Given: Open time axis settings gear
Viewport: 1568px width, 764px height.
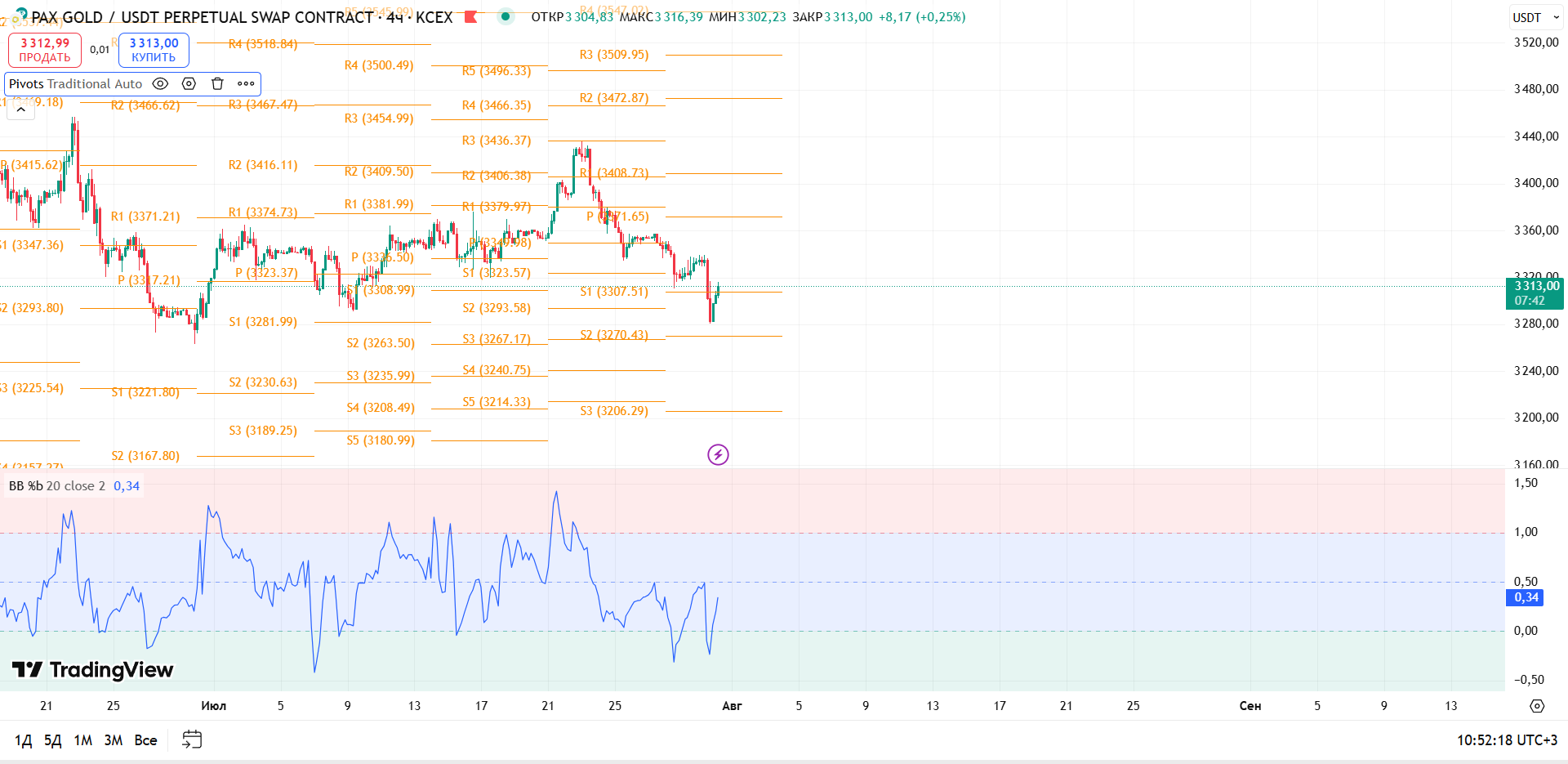Looking at the screenshot, I should pos(1537,706).
